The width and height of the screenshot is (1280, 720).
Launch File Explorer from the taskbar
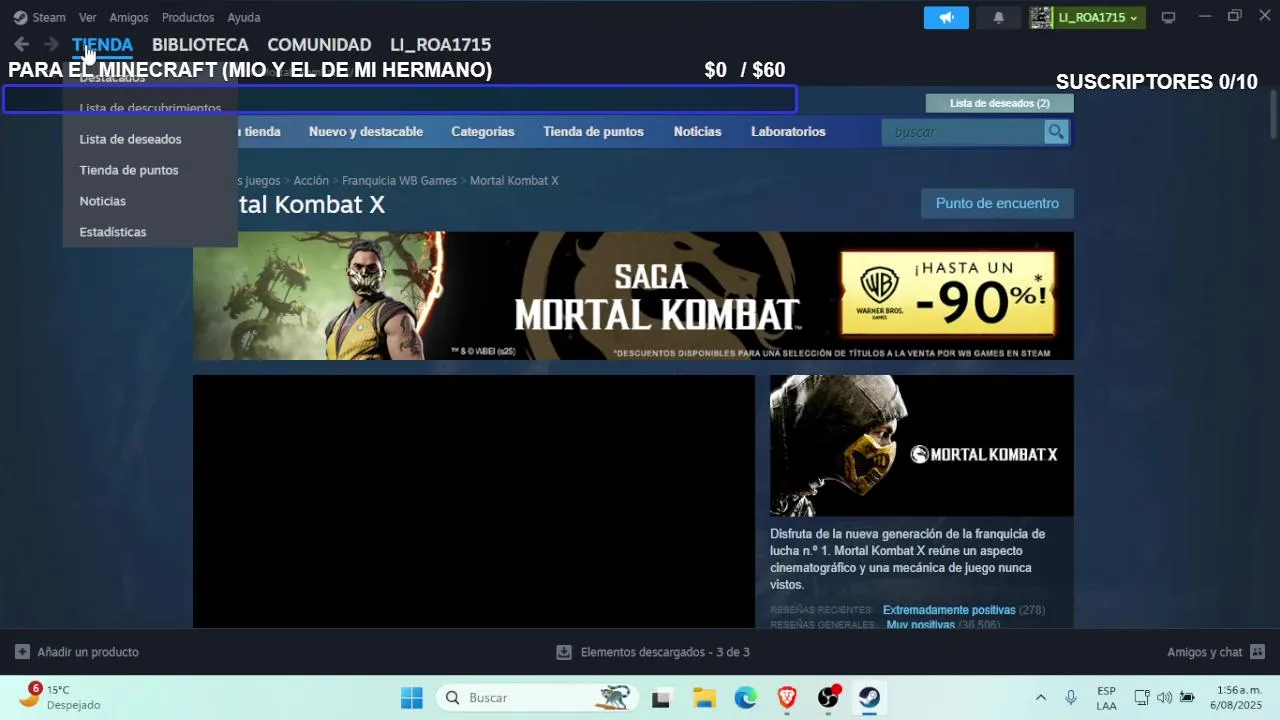704,698
